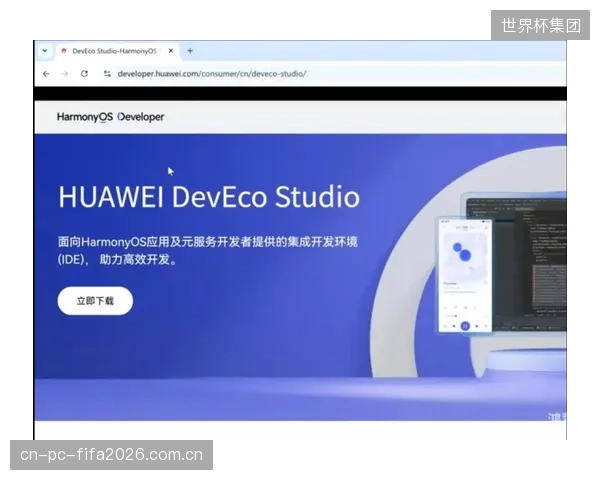
Task: Open the tab search dropdown arrow
Action: point(45,51)
